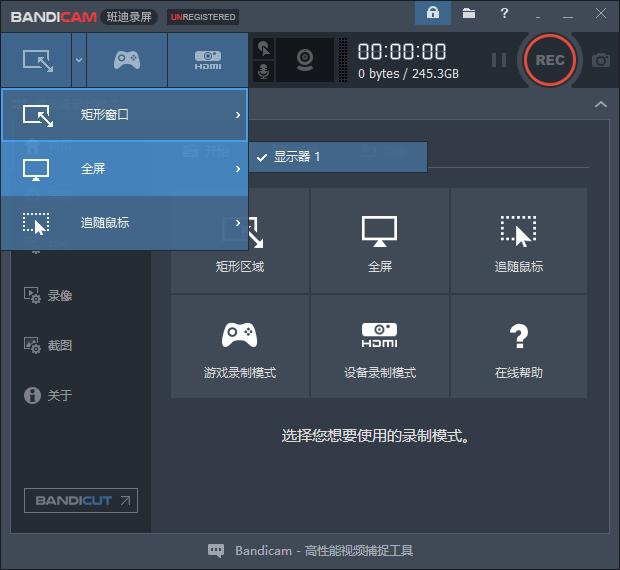Open the 录像 settings in sidebar
Screen dimensions: 620x570
pyautogui.click(x=48, y=295)
